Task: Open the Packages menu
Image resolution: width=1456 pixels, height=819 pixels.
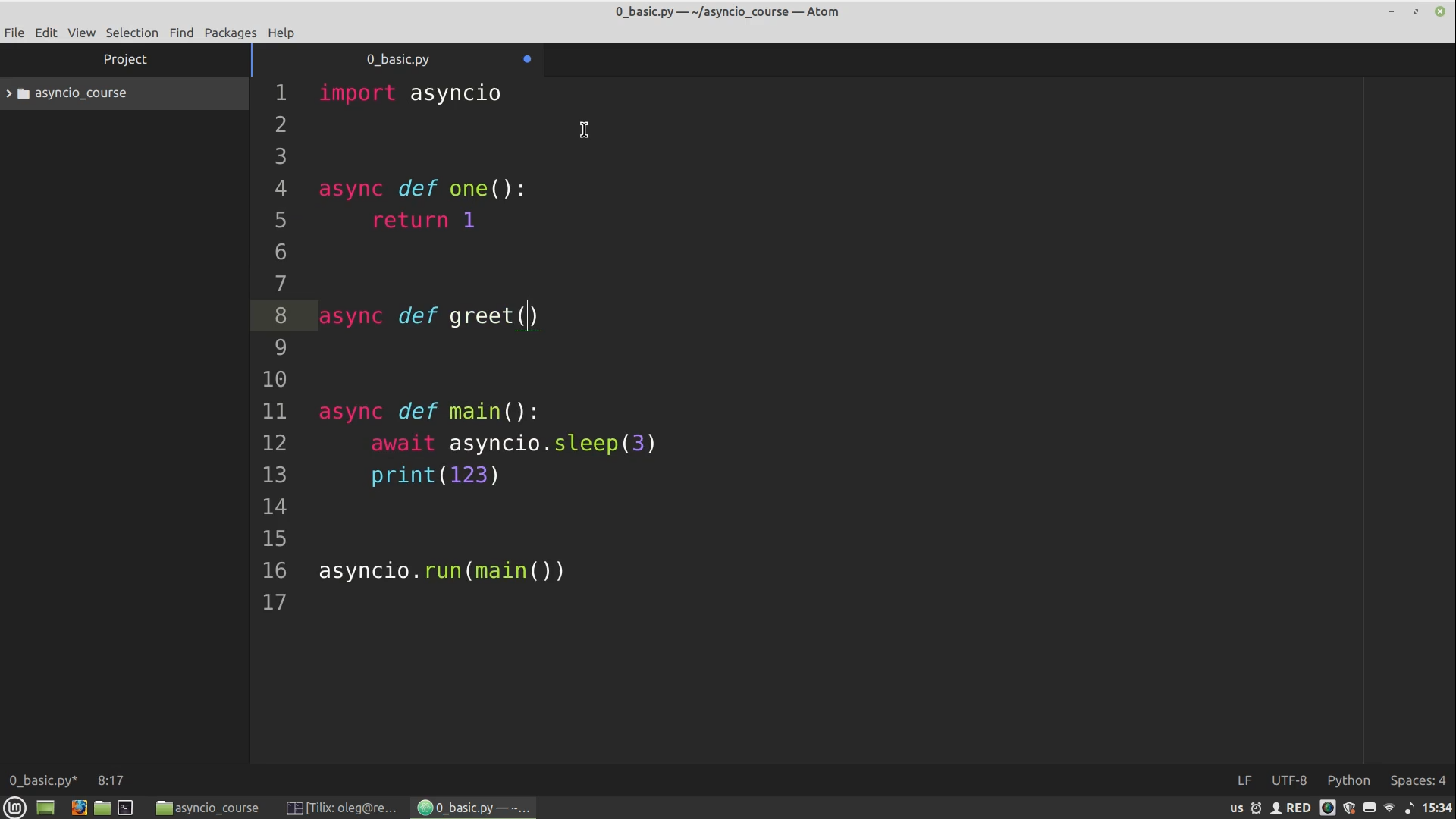Action: click(x=230, y=33)
